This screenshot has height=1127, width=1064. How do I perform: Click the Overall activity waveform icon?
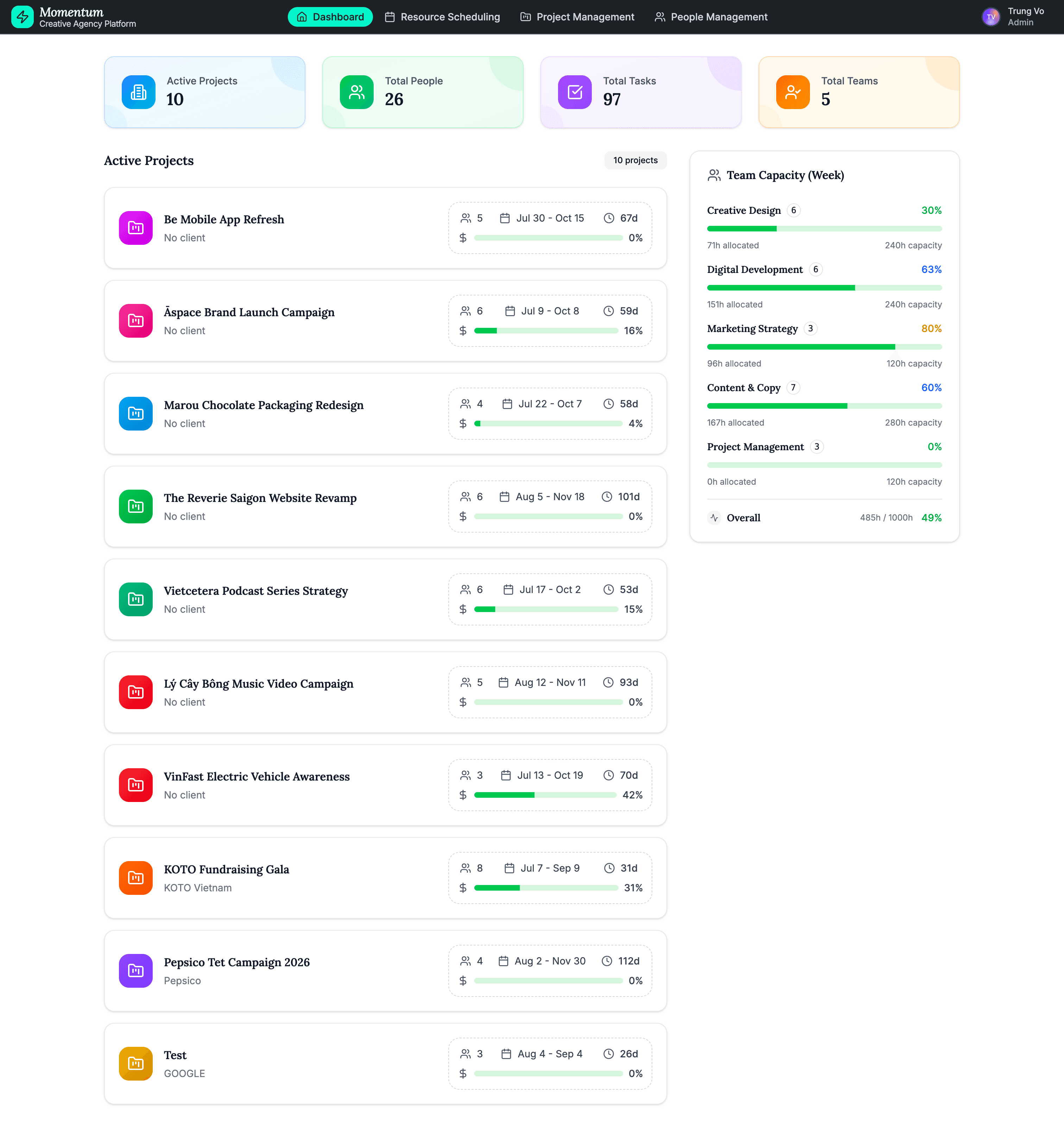[714, 517]
